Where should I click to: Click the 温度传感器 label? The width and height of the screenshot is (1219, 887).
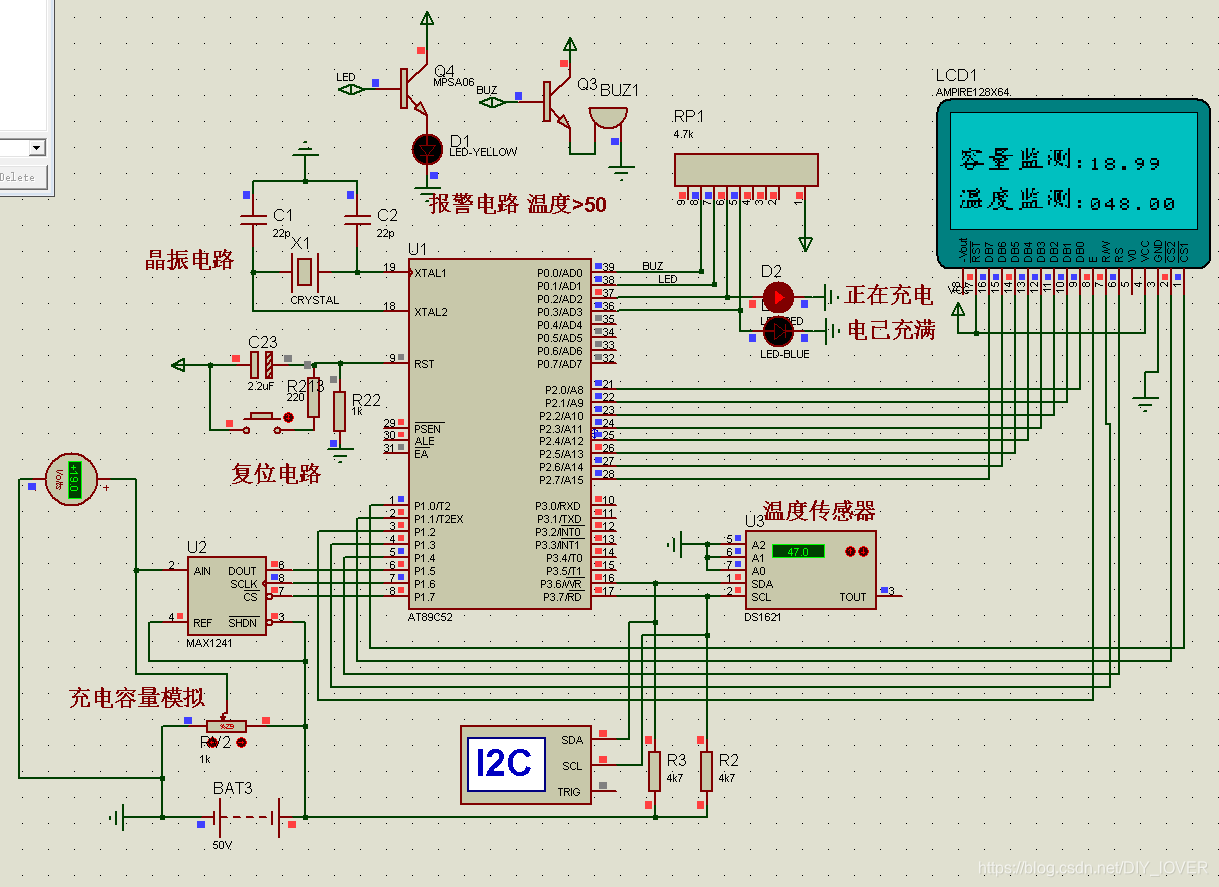[x=819, y=512]
